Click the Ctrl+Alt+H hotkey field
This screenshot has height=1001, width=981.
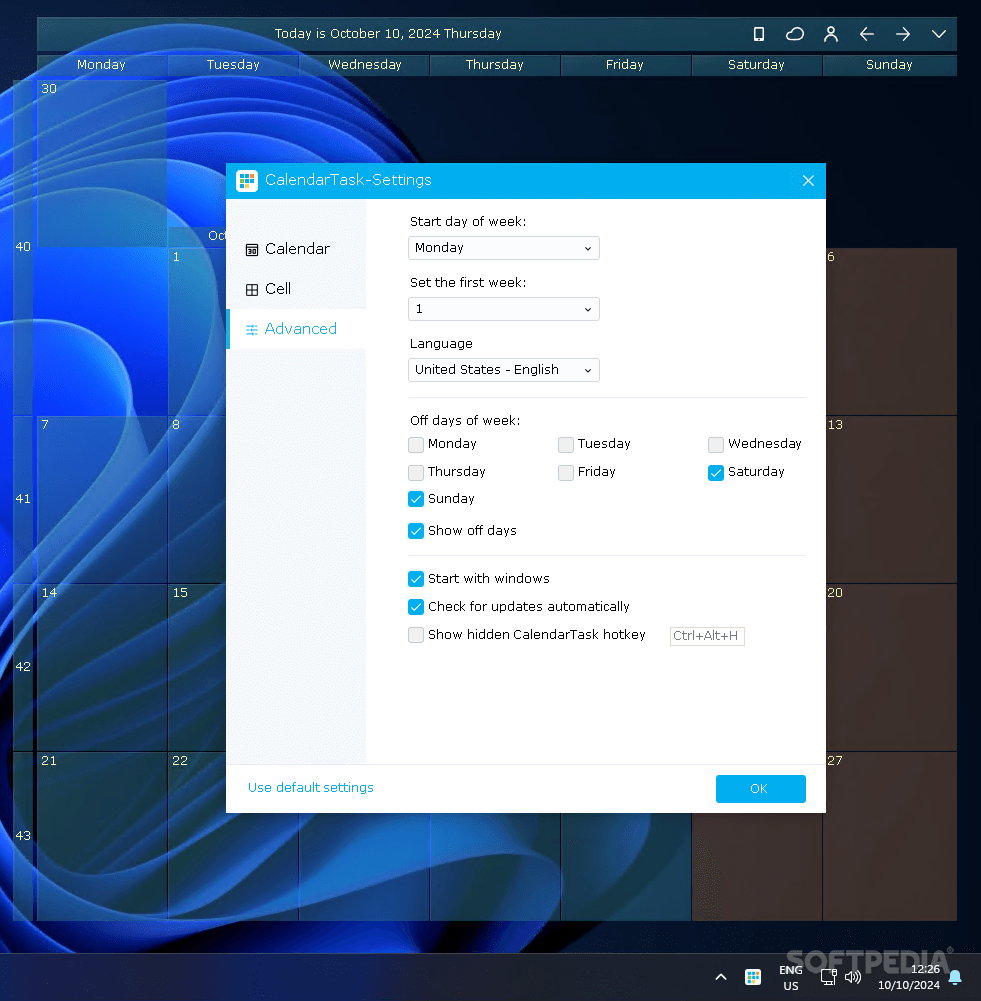tap(707, 635)
